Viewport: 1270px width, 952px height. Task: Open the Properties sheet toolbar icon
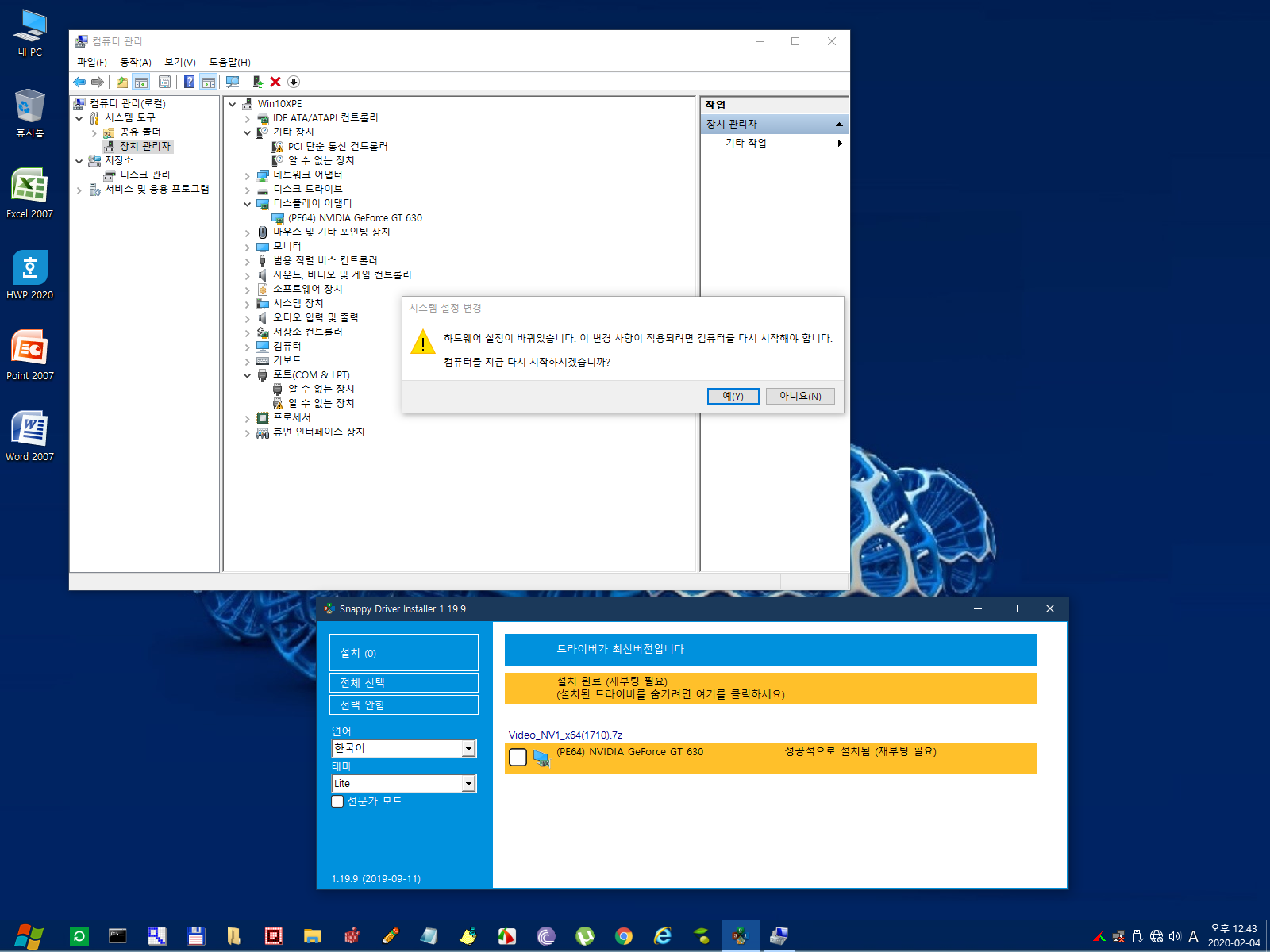point(165,82)
